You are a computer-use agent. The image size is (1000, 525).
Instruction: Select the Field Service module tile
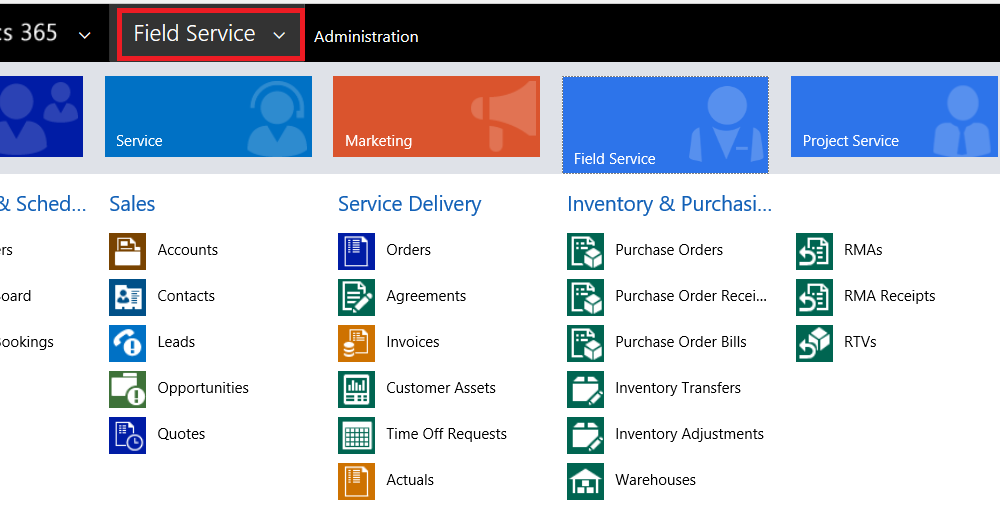pyautogui.click(x=665, y=124)
